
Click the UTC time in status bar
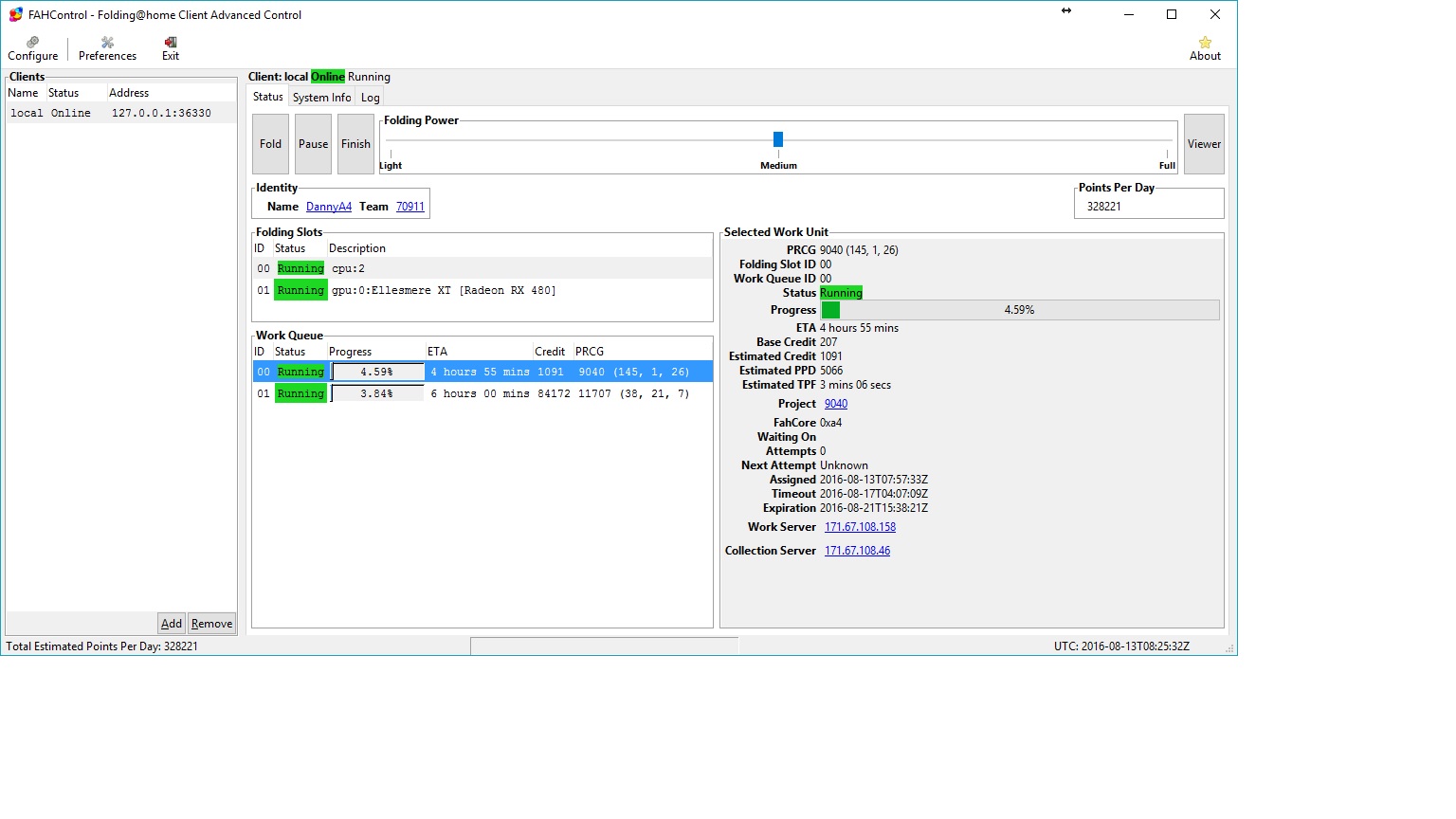(x=1121, y=646)
